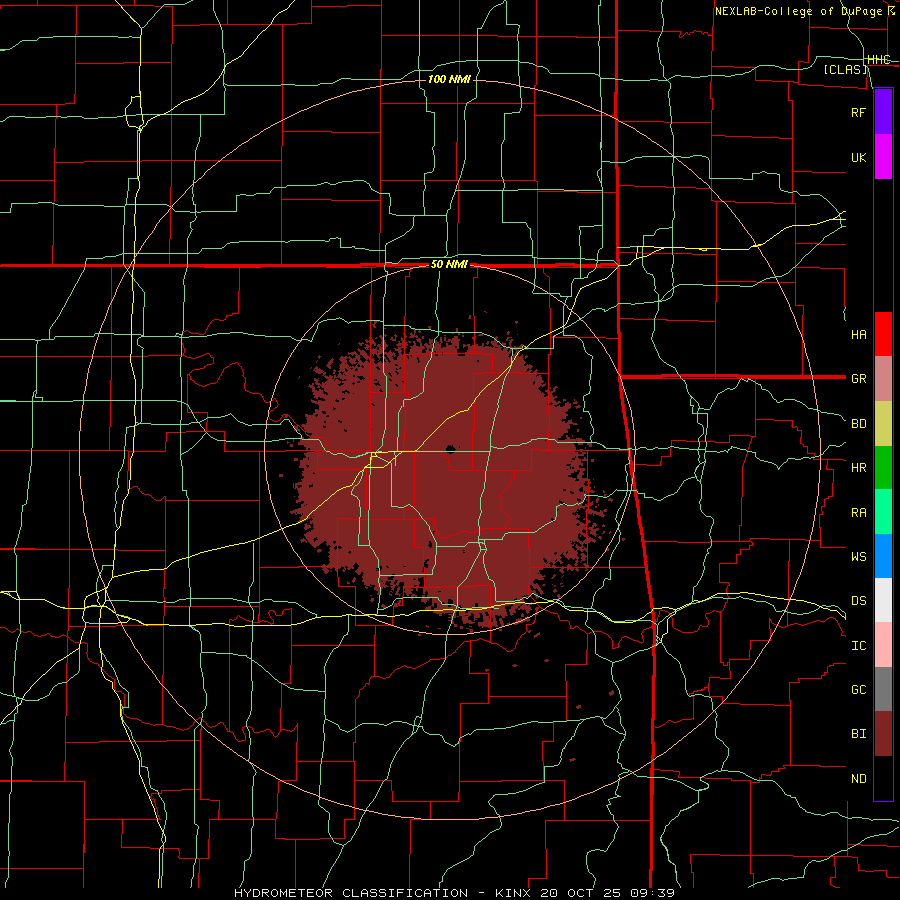Viewport: 900px width, 900px height.
Task: Click the 'ND' legend label
Action: click(858, 779)
